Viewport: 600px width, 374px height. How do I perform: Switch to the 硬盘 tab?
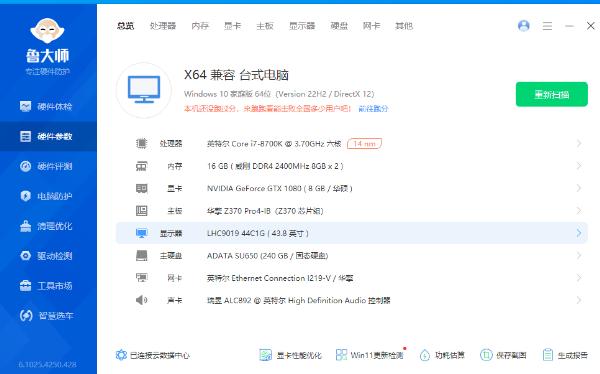339,26
